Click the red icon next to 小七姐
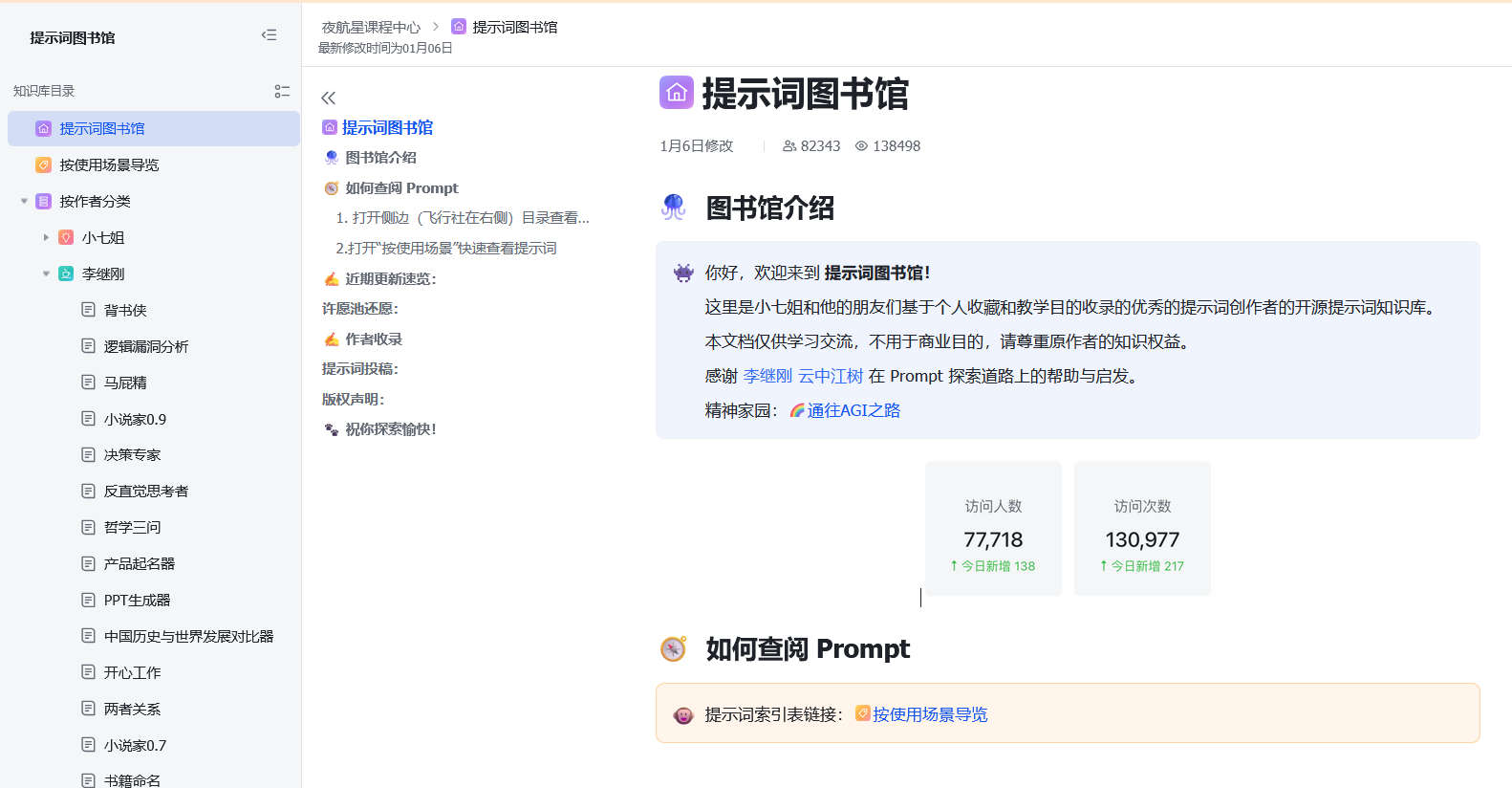This screenshot has width=1512, height=788. (x=66, y=237)
